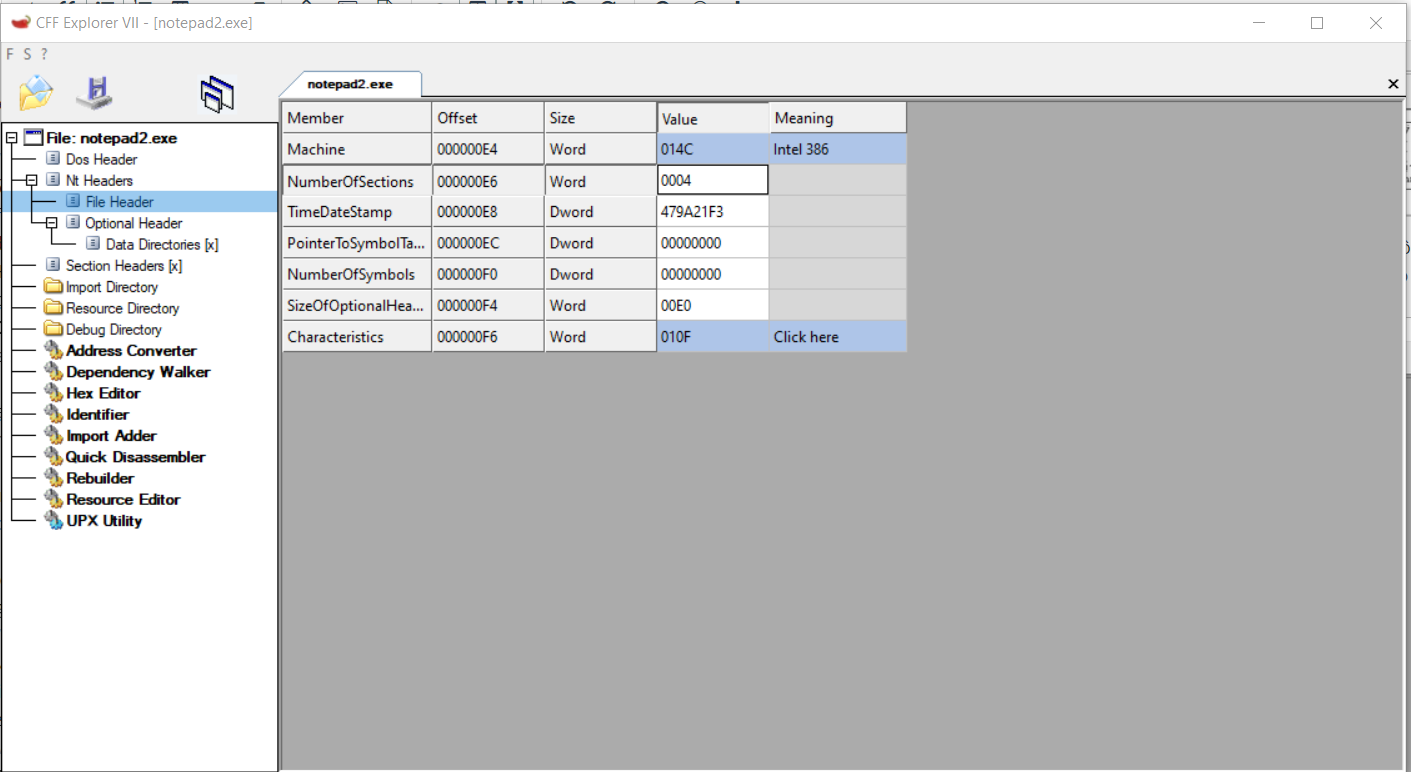The image size is (1411, 772).
Task: Launch the Import Adder tool icon
Action: [54, 435]
